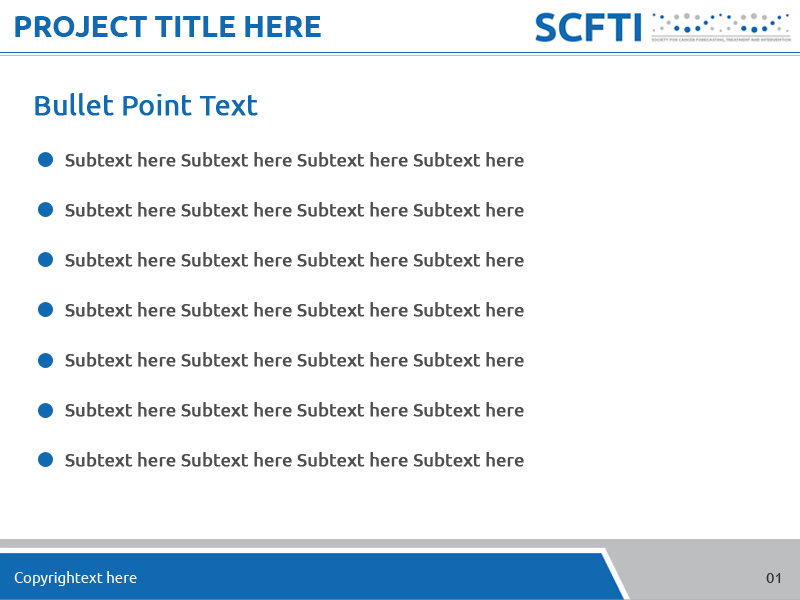The height and width of the screenshot is (600, 800).
Task: Click the first Subtext here line
Action: coord(294,160)
